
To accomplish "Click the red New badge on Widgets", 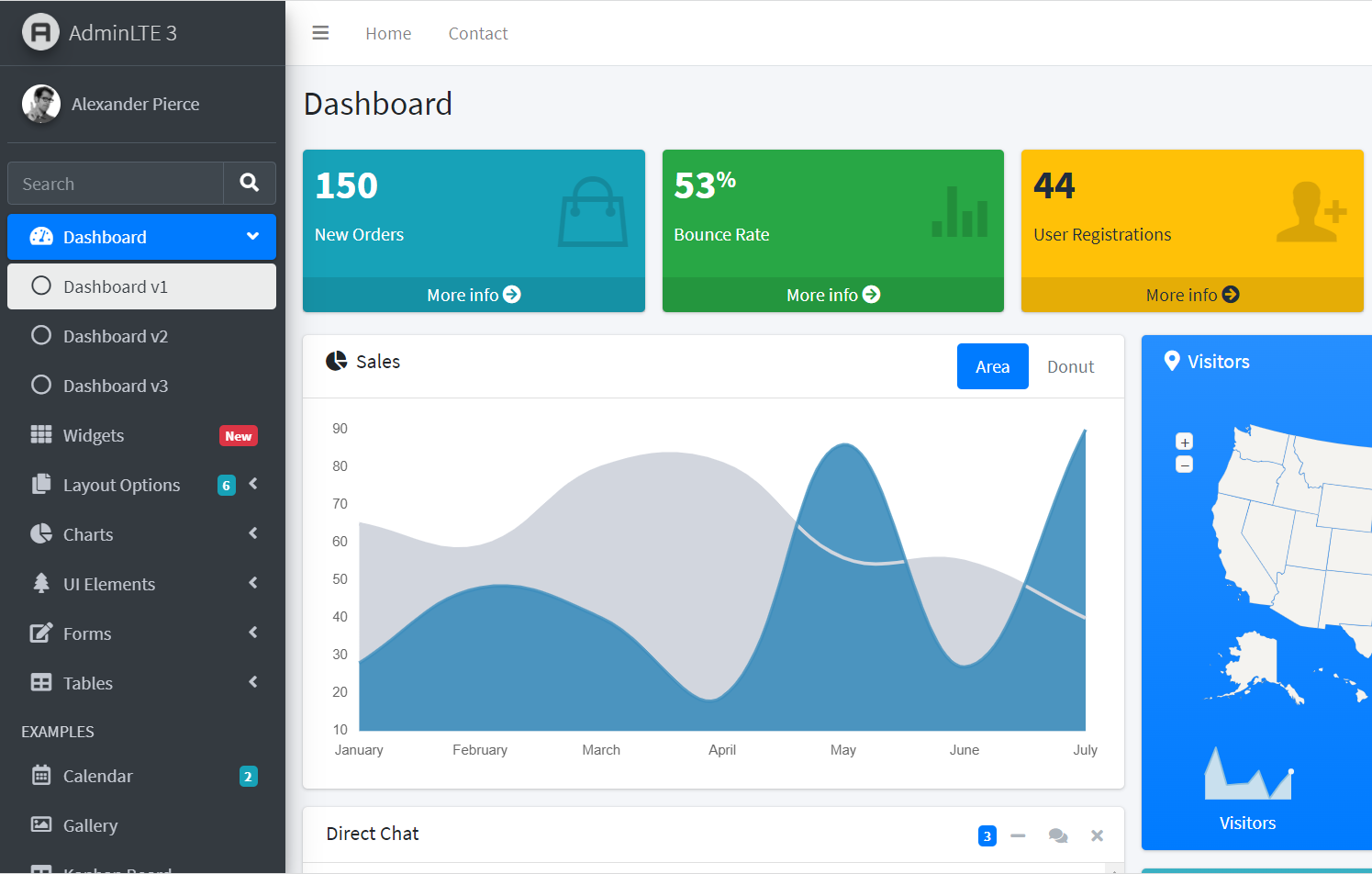I will (x=239, y=436).
